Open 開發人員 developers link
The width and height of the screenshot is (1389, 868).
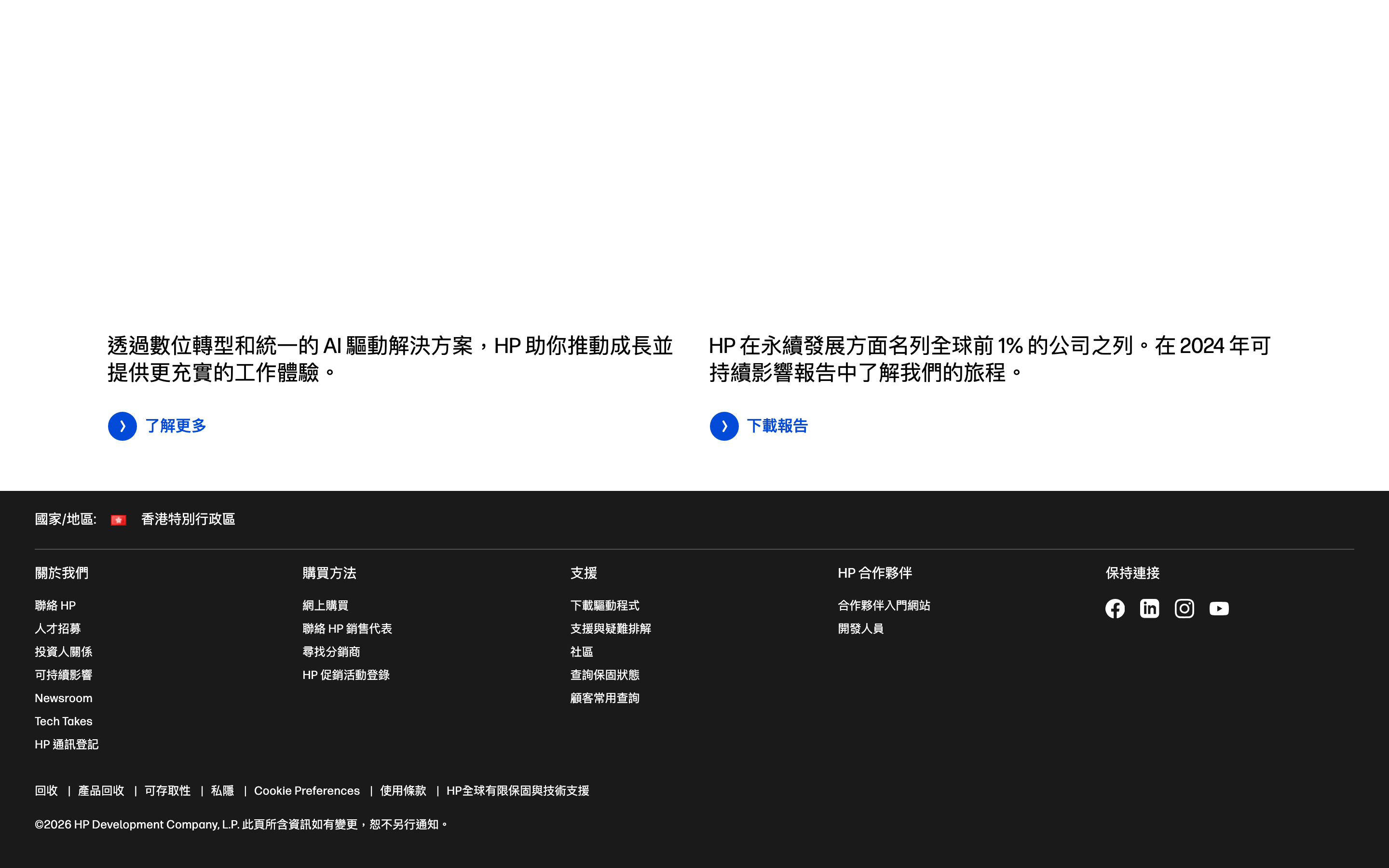[861, 629]
